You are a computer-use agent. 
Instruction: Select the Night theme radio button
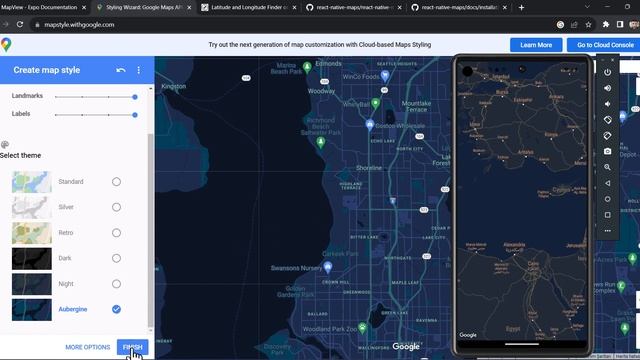pyautogui.click(x=116, y=284)
